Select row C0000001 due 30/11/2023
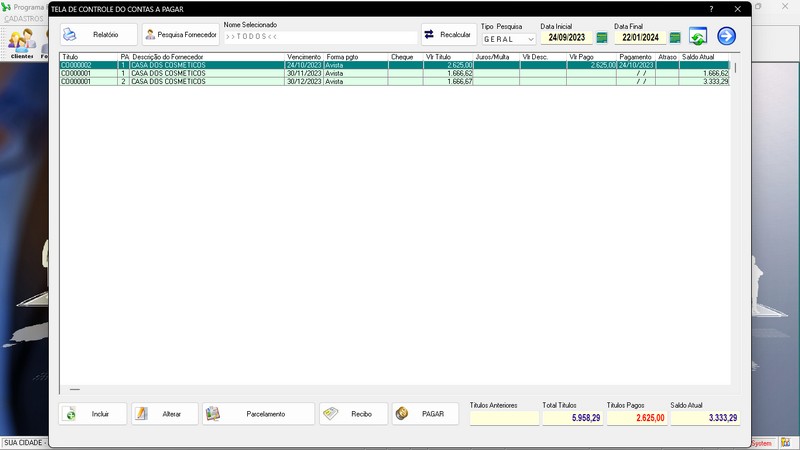 coord(394,73)
